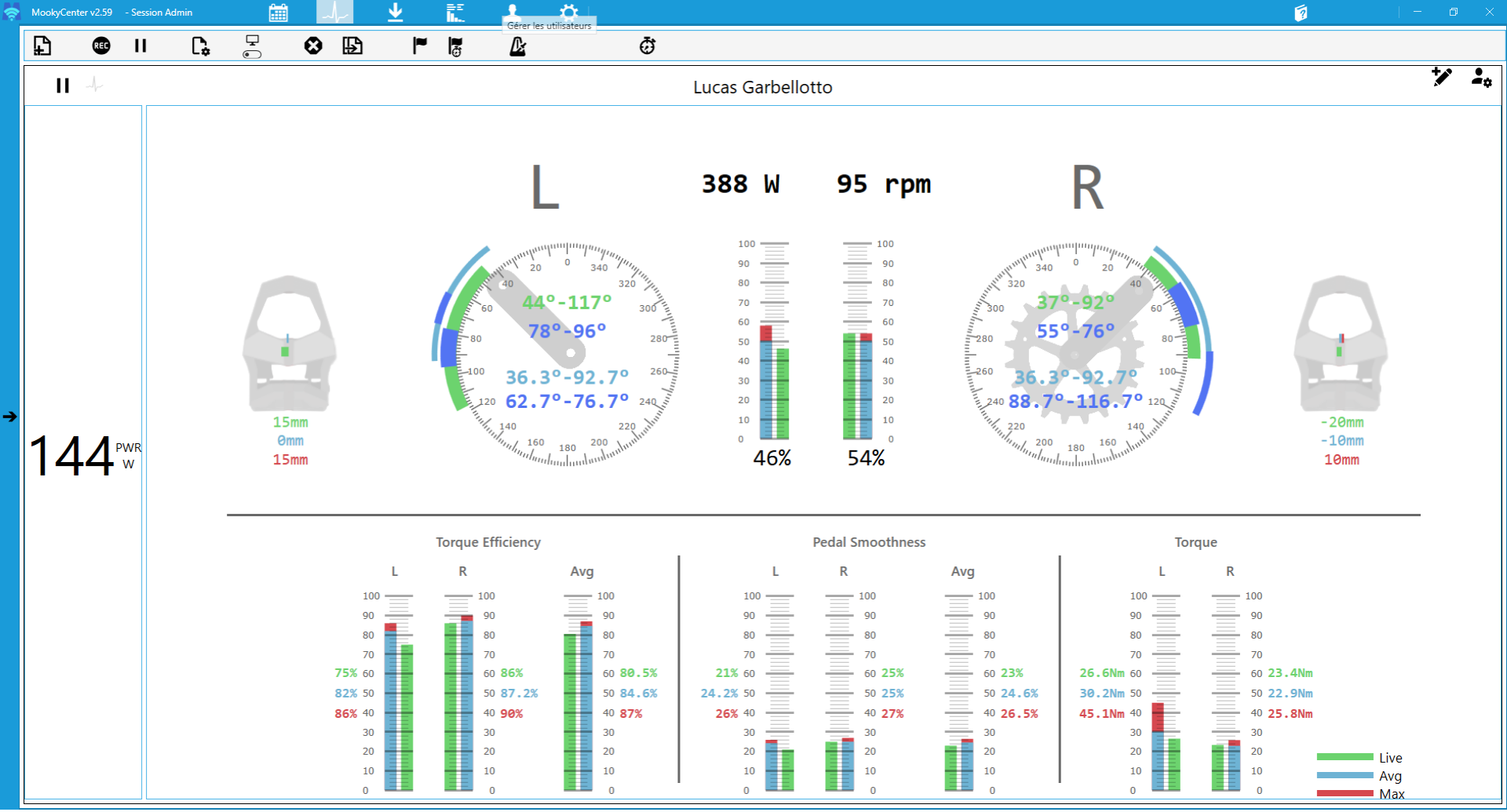The image size is (1507, 812).
Task: Add a flag marker
Action: point(420,46)
